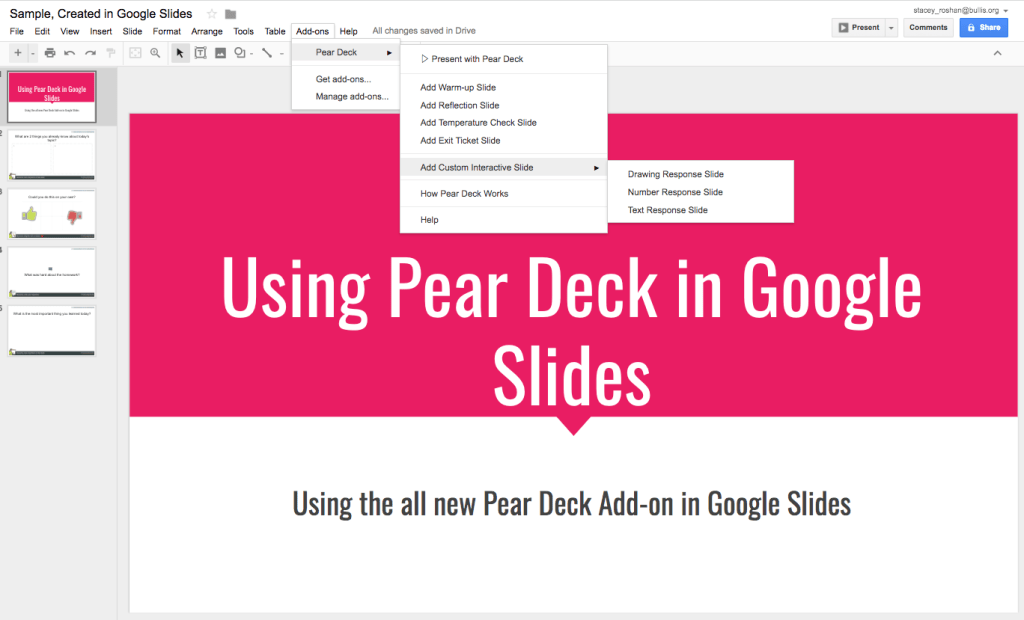The height and width of the screenshot is (620, 1024).
Task: Collapse the toolbar with the up chevron
Action: pos(997,53)
